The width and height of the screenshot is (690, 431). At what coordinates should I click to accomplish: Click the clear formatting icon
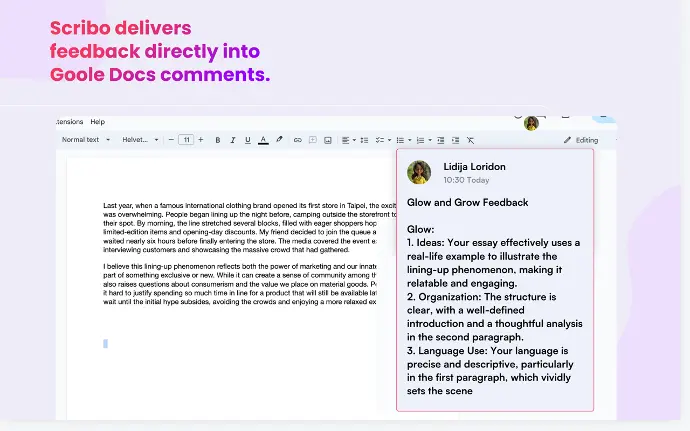click(x=470, y=140)
